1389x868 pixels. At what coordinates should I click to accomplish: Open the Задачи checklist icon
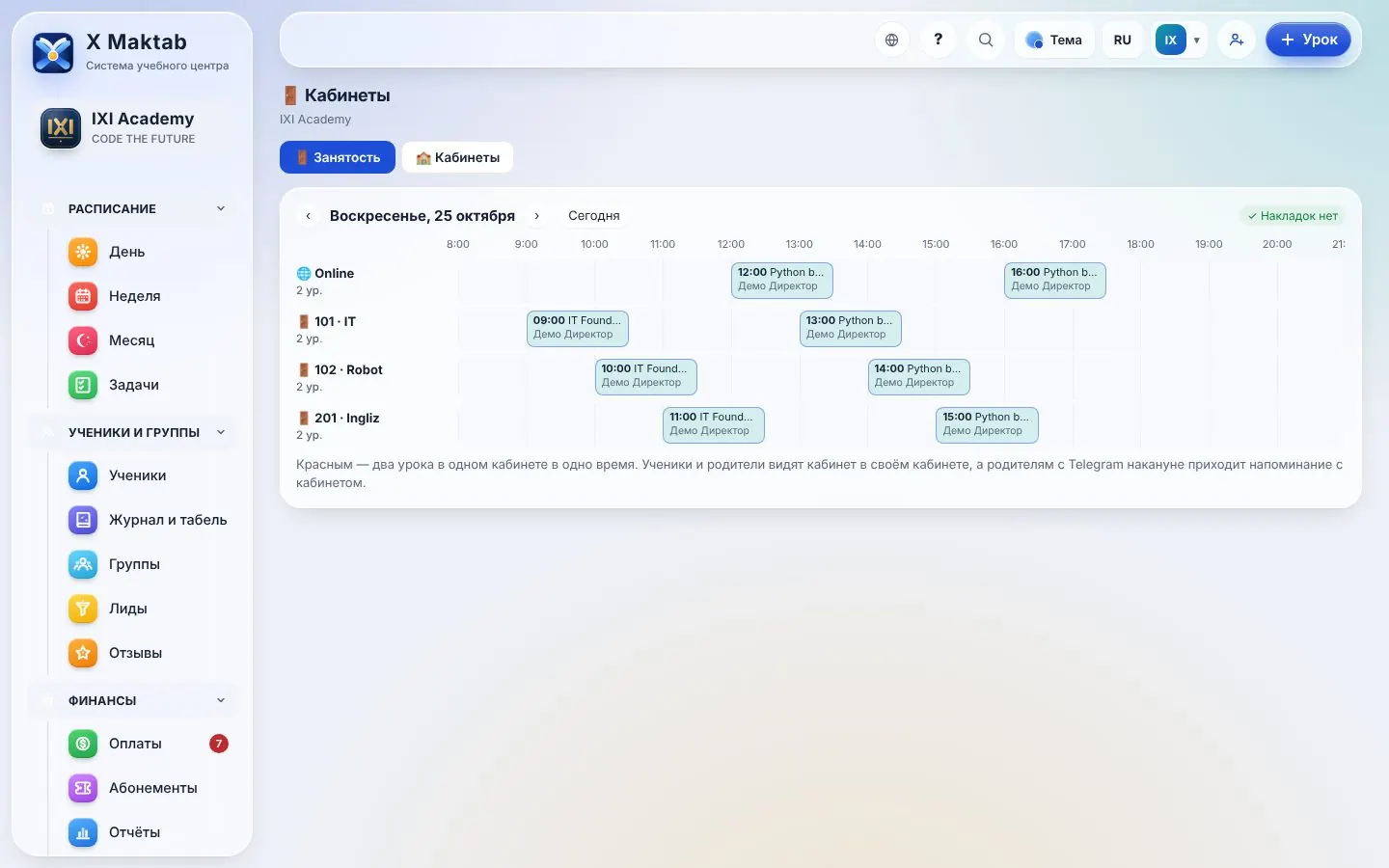pos(83,385)
